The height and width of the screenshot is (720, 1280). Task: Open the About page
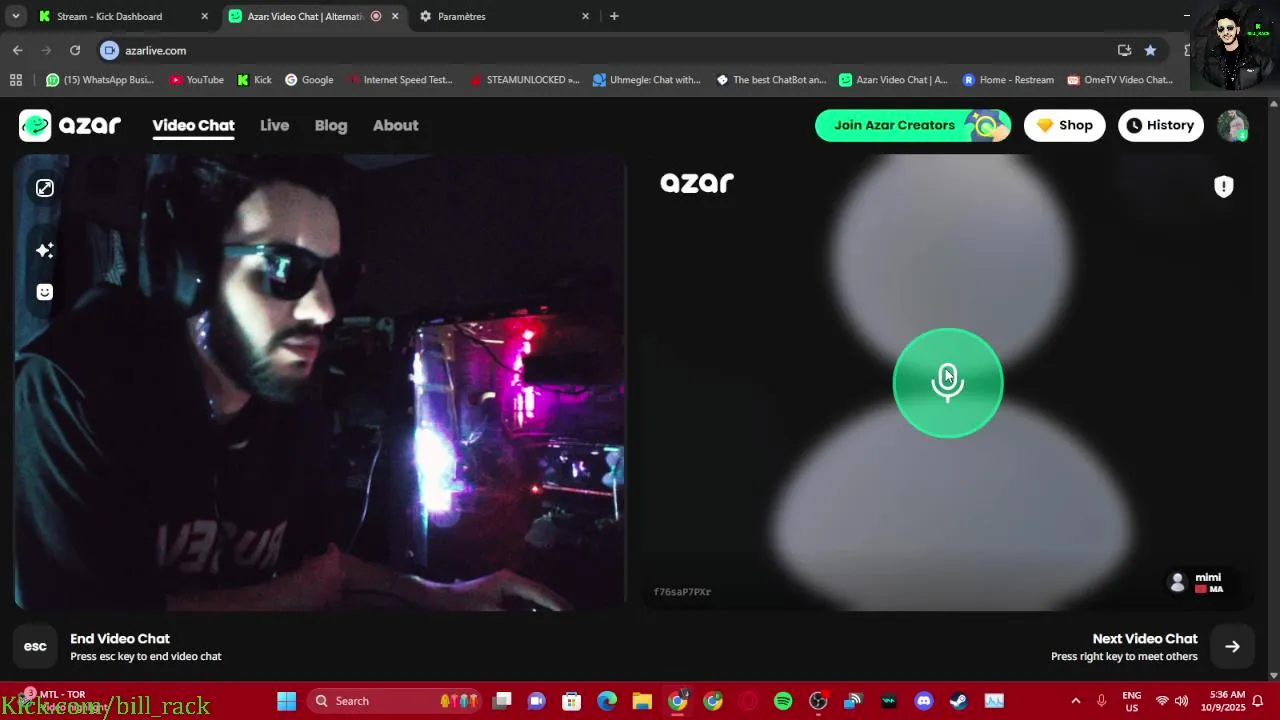point(395,125)
